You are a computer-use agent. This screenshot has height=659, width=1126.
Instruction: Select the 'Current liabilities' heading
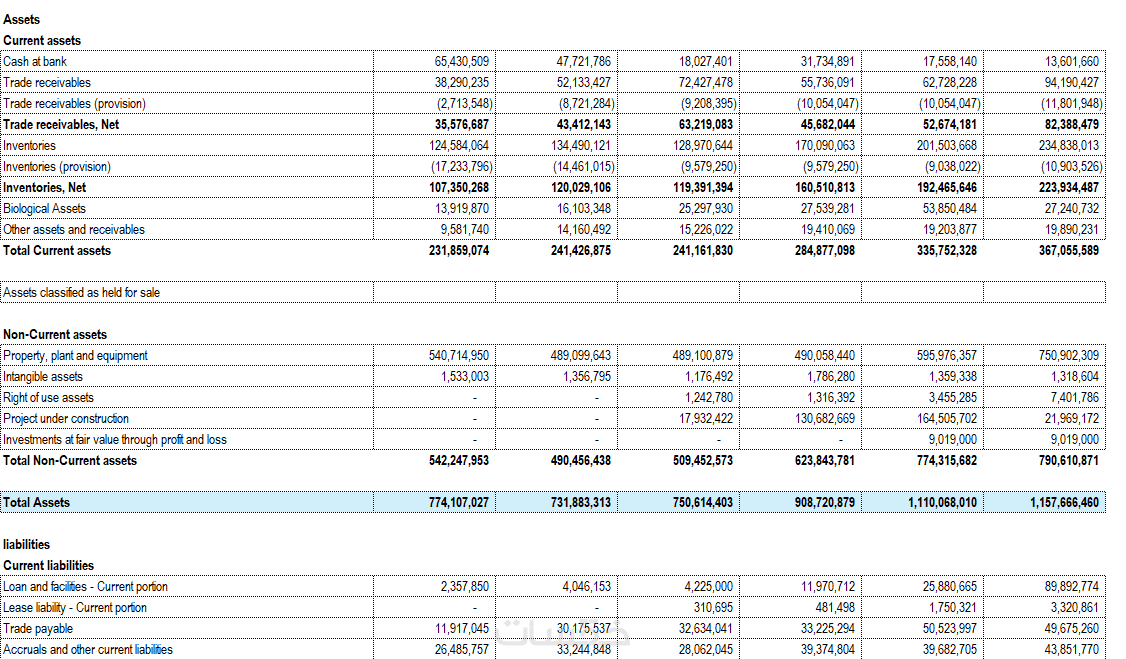tap(48, 566)
